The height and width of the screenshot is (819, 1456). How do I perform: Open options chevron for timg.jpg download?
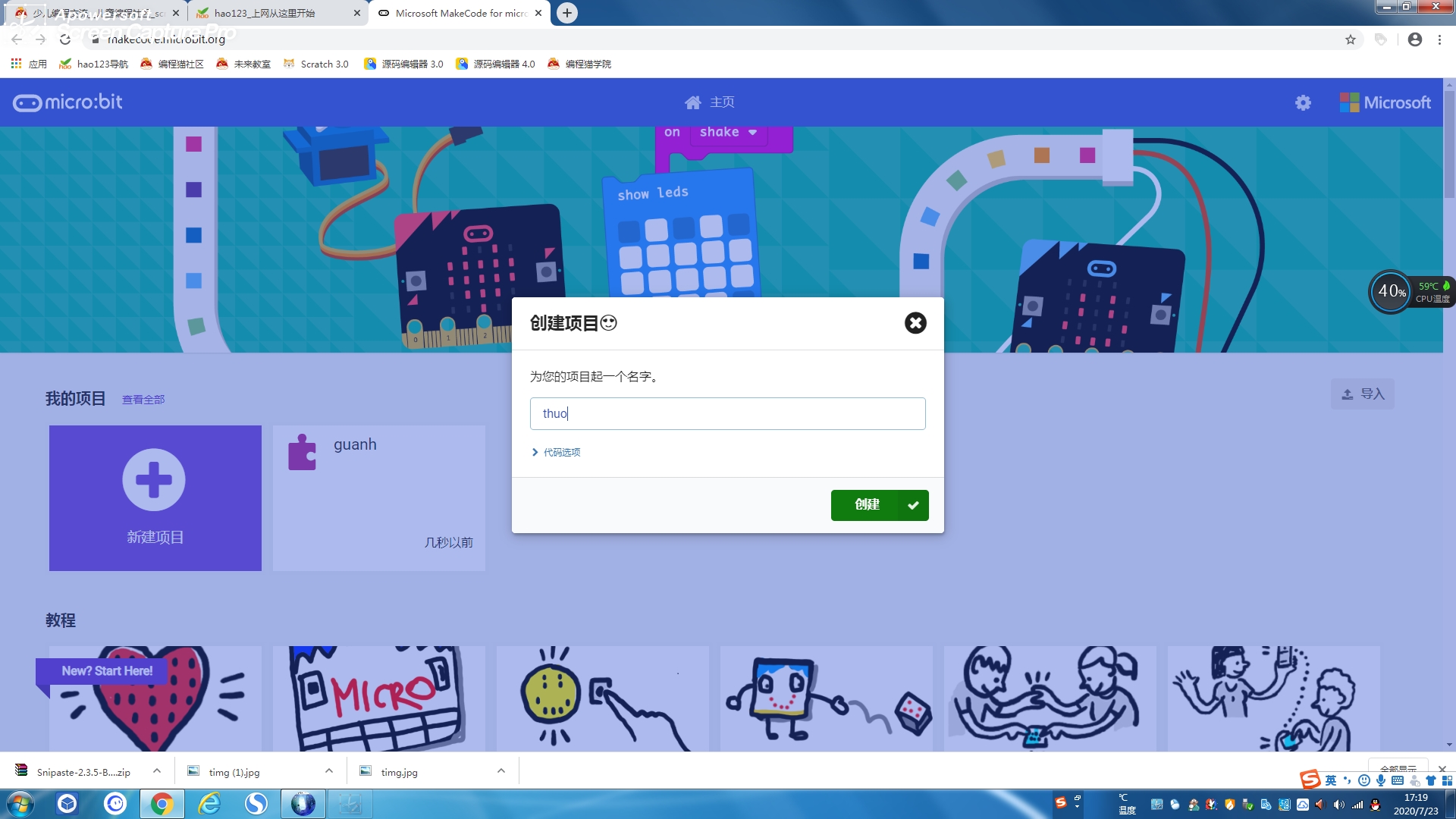(501, 771)
